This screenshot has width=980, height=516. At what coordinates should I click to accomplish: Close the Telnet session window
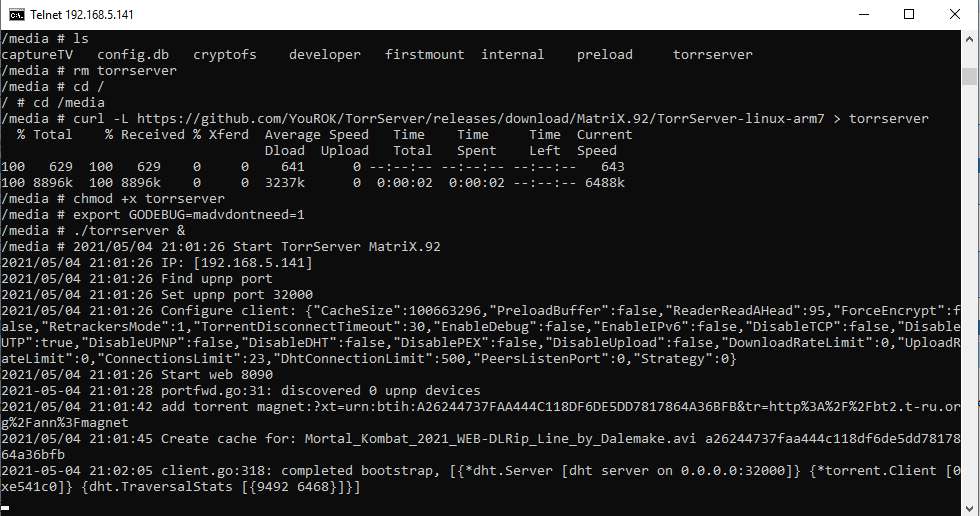click(x=955, y=14)
